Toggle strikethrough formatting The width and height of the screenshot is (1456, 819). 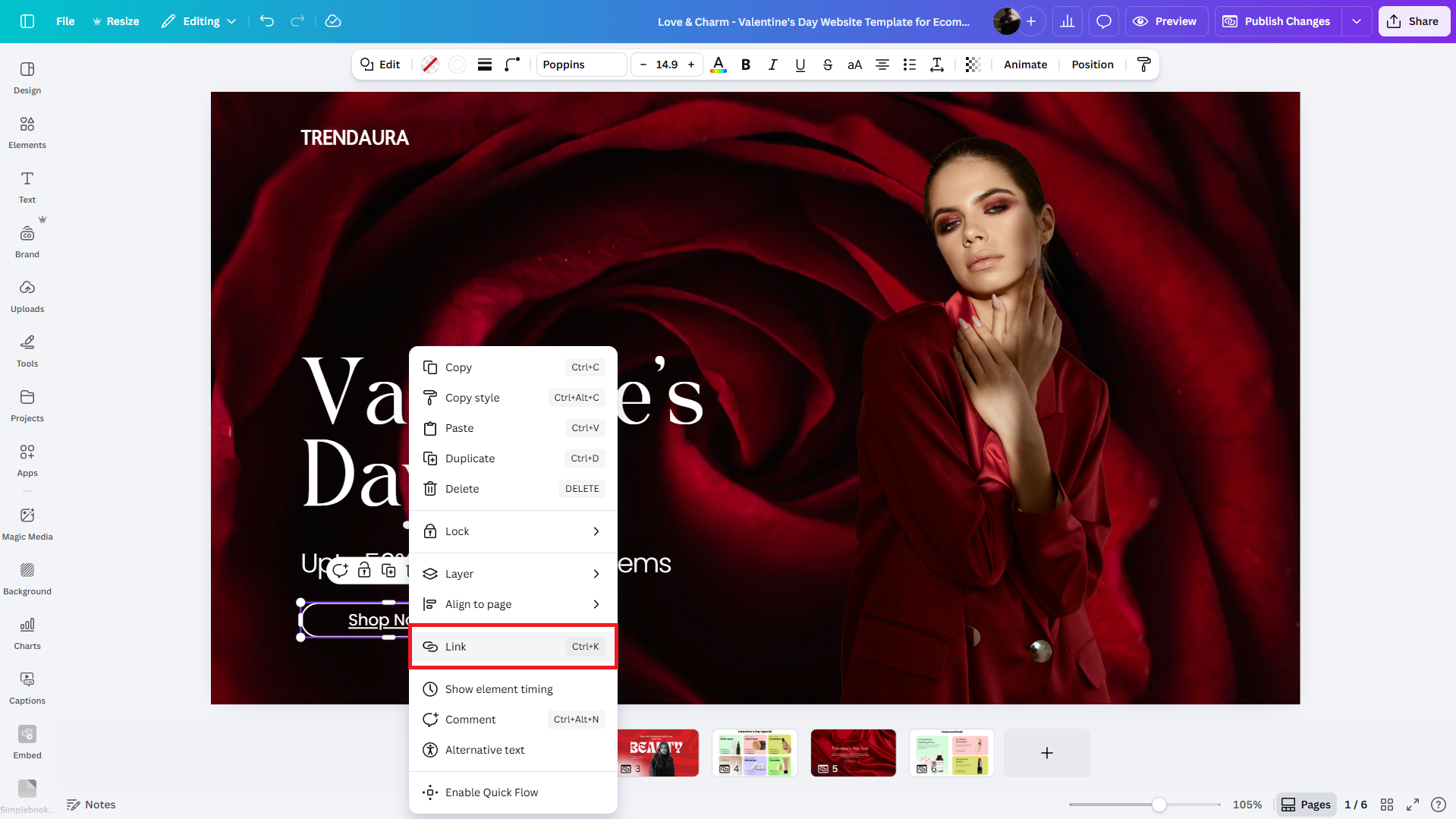click(x=827, y=65)
